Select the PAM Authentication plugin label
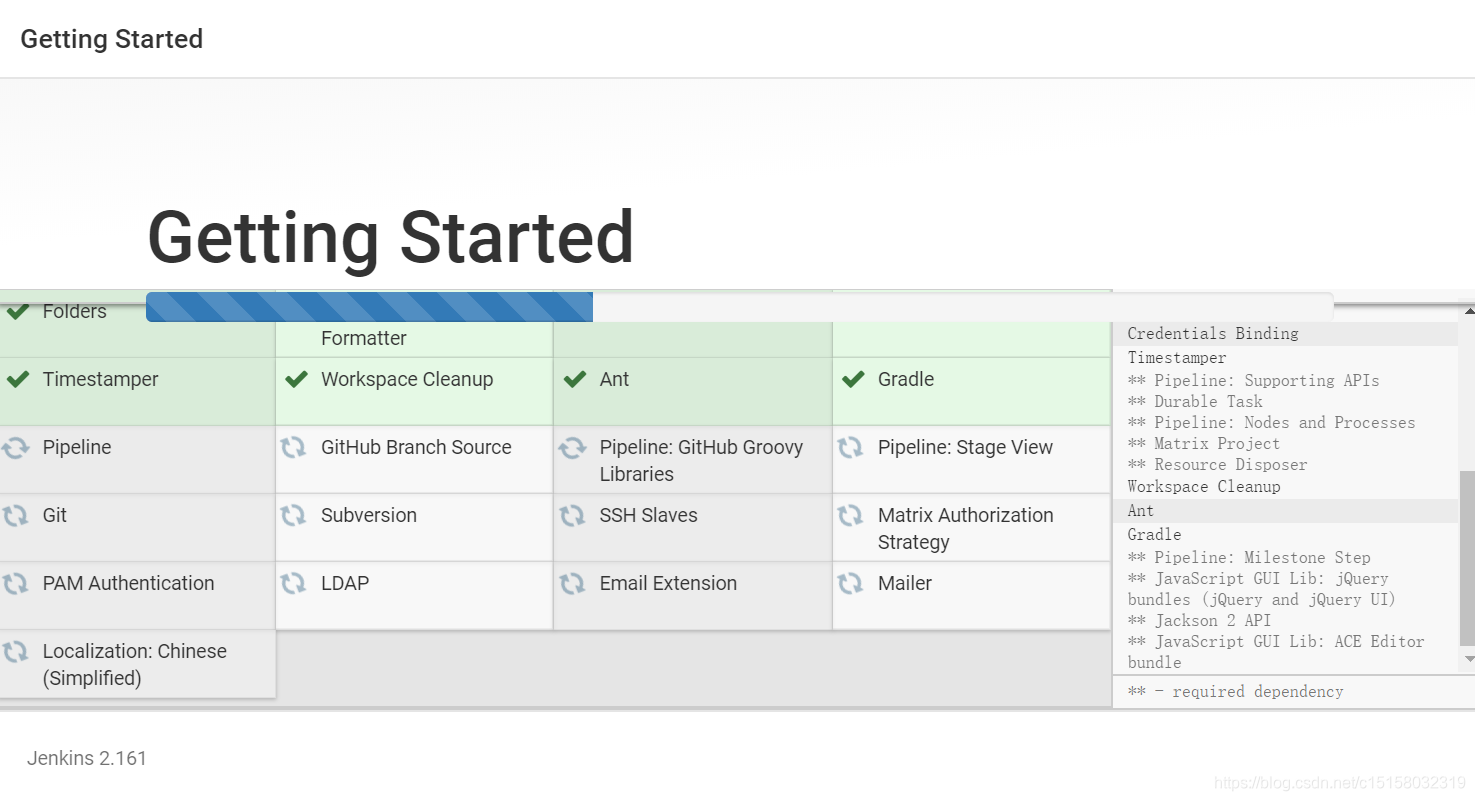 [x=128, y=584]
